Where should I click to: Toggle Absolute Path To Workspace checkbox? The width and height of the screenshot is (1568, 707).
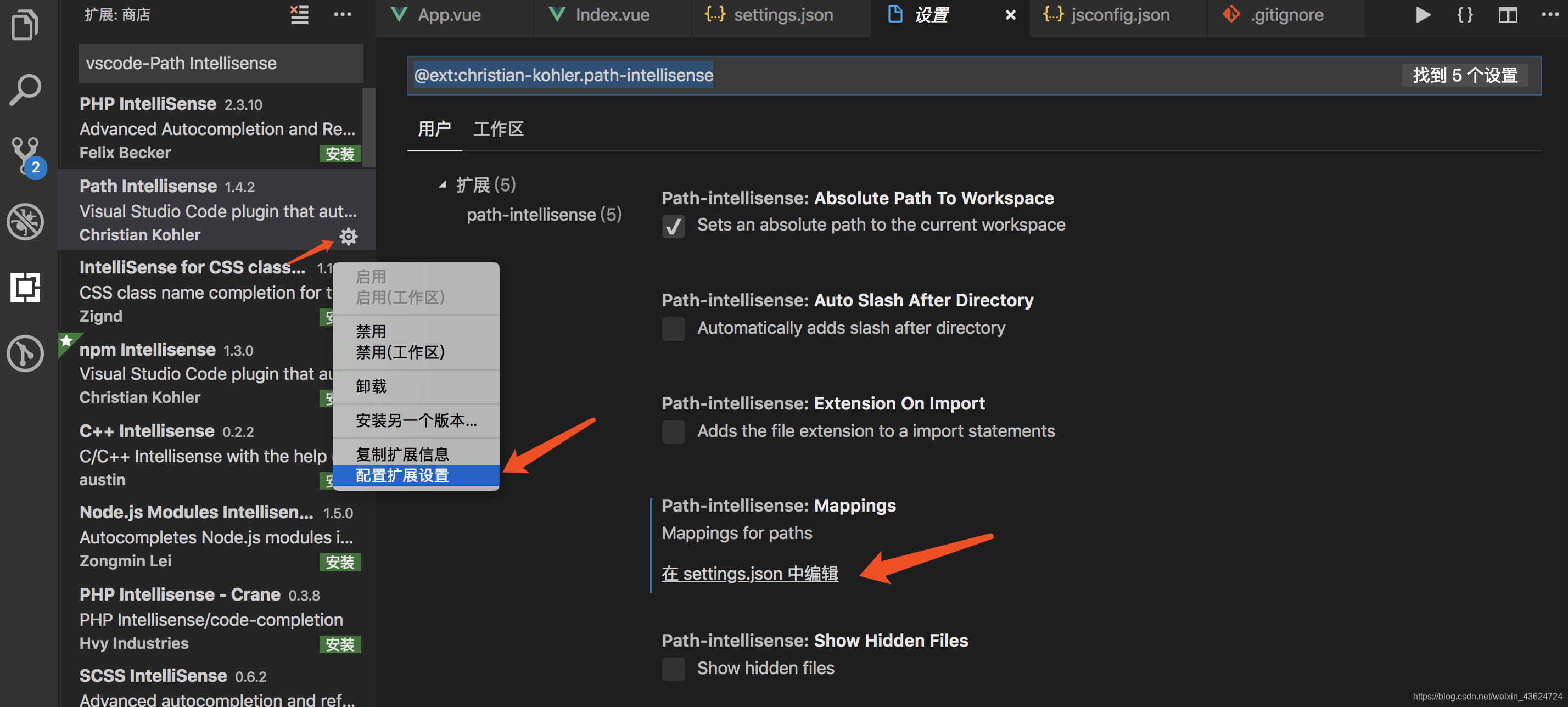673,226
